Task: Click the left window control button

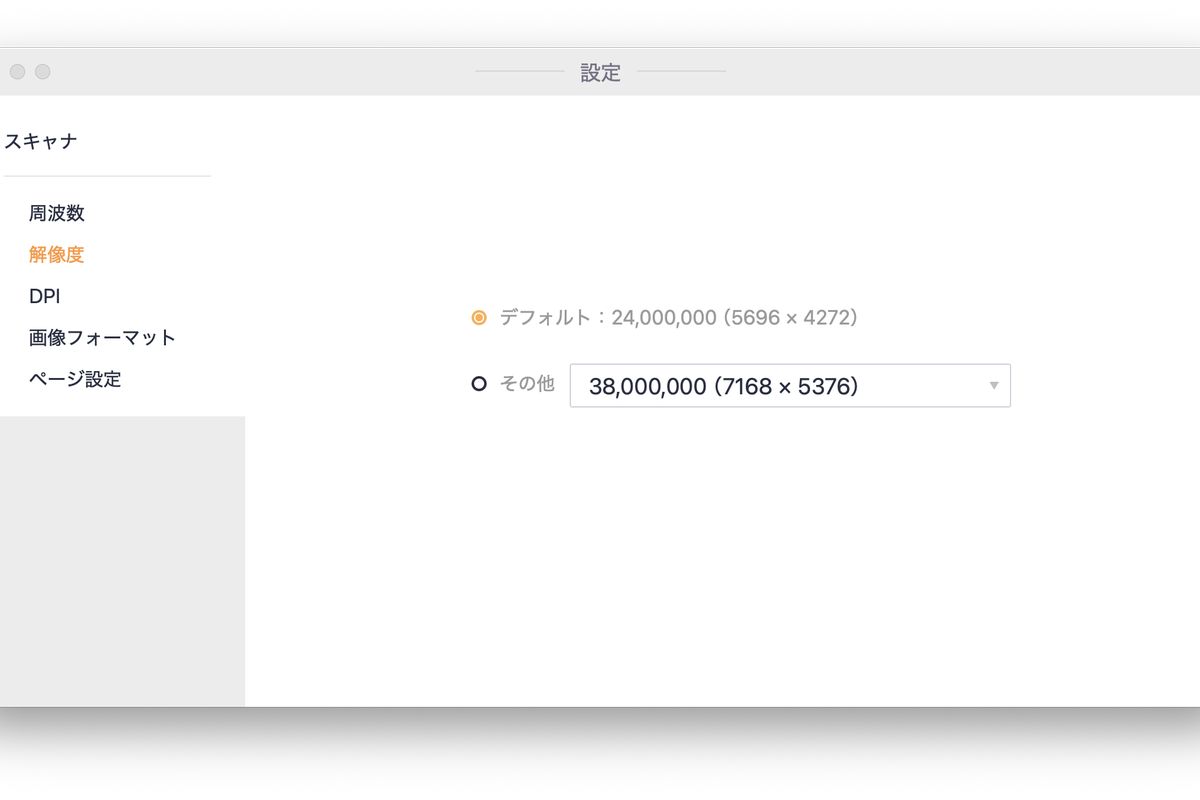Action: click(17, 71)
